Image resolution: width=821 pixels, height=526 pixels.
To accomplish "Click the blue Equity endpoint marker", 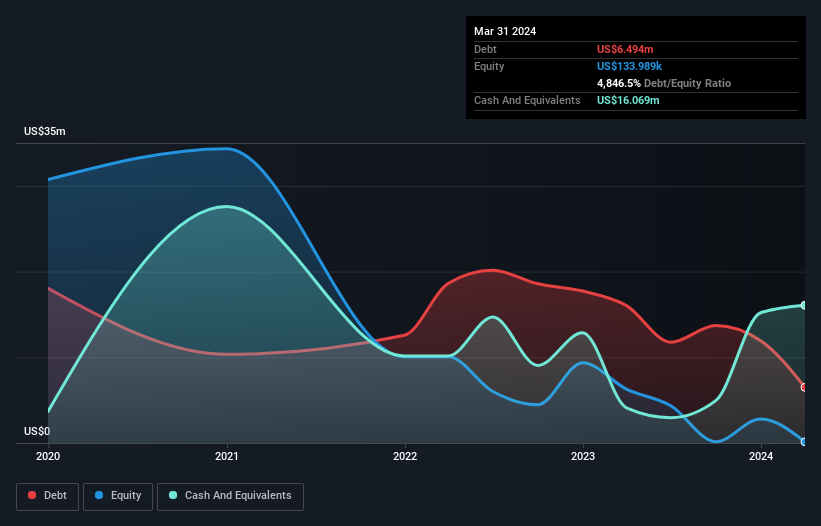I will click(x=804, y=442).
